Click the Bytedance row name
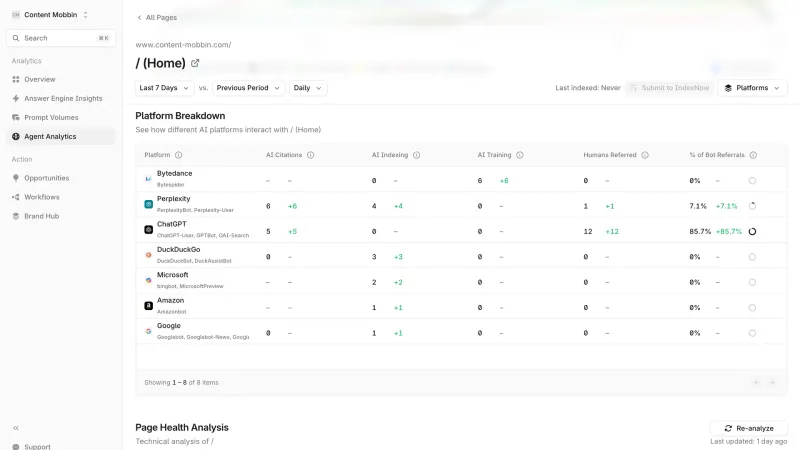The width and height of the screenshot is (800, 450). 174,173
